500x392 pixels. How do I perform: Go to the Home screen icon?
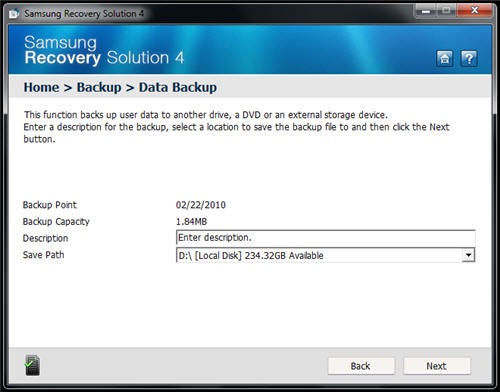click(444, 59)
